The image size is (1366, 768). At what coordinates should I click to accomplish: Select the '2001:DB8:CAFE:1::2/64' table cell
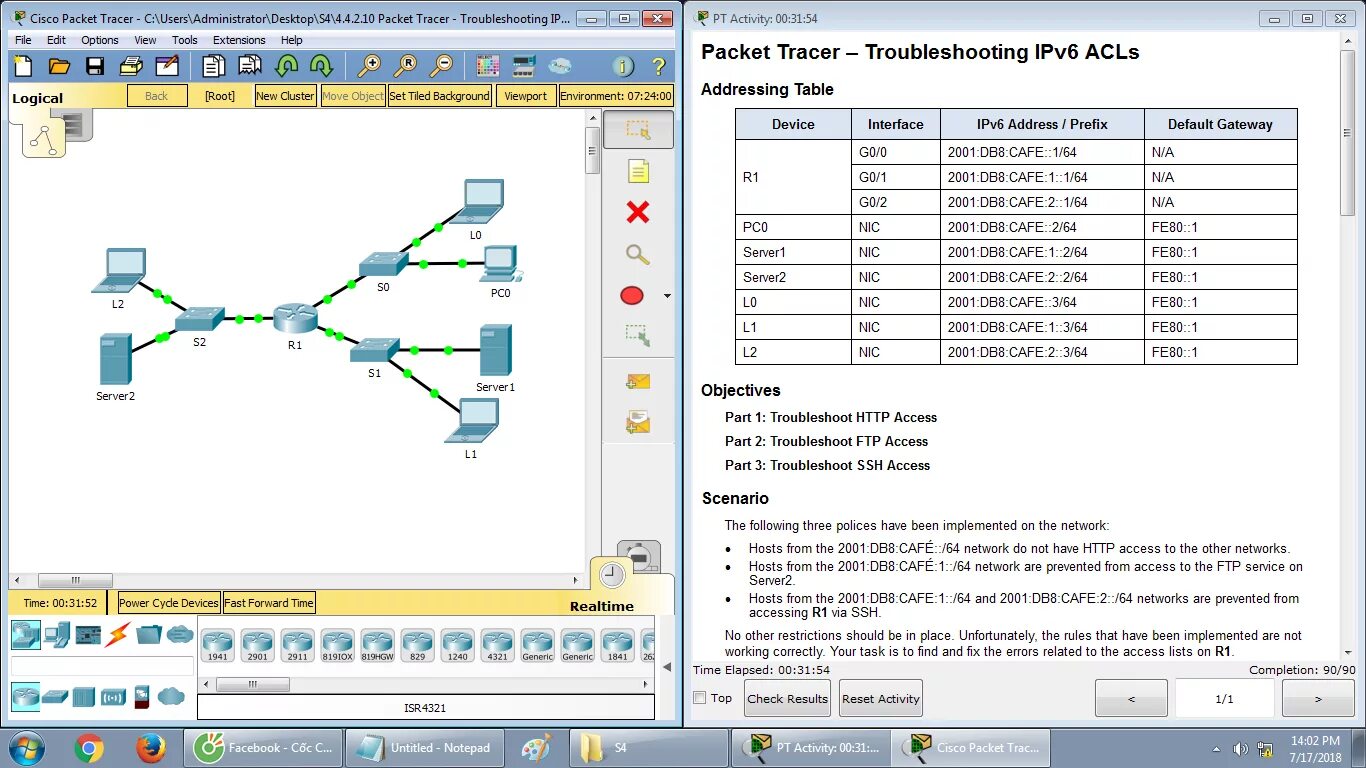coord(1042,252)
